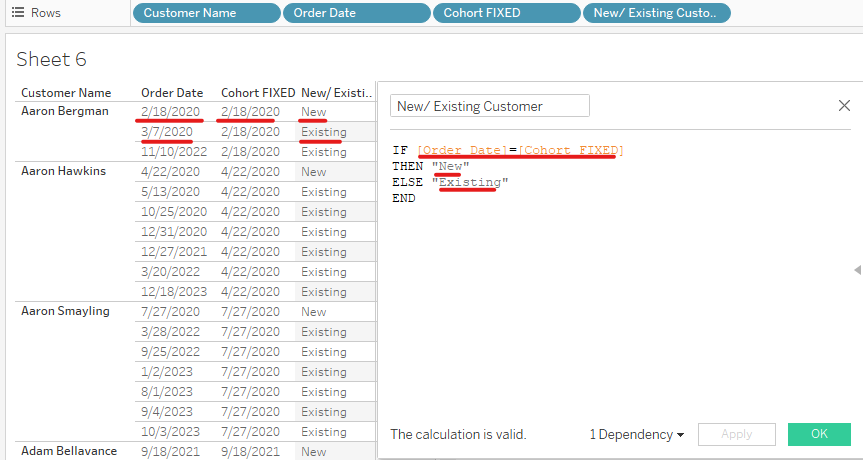Click order date 10/3/2023
This screenshot has width=863, height=460.
click(x=170, y=431)
